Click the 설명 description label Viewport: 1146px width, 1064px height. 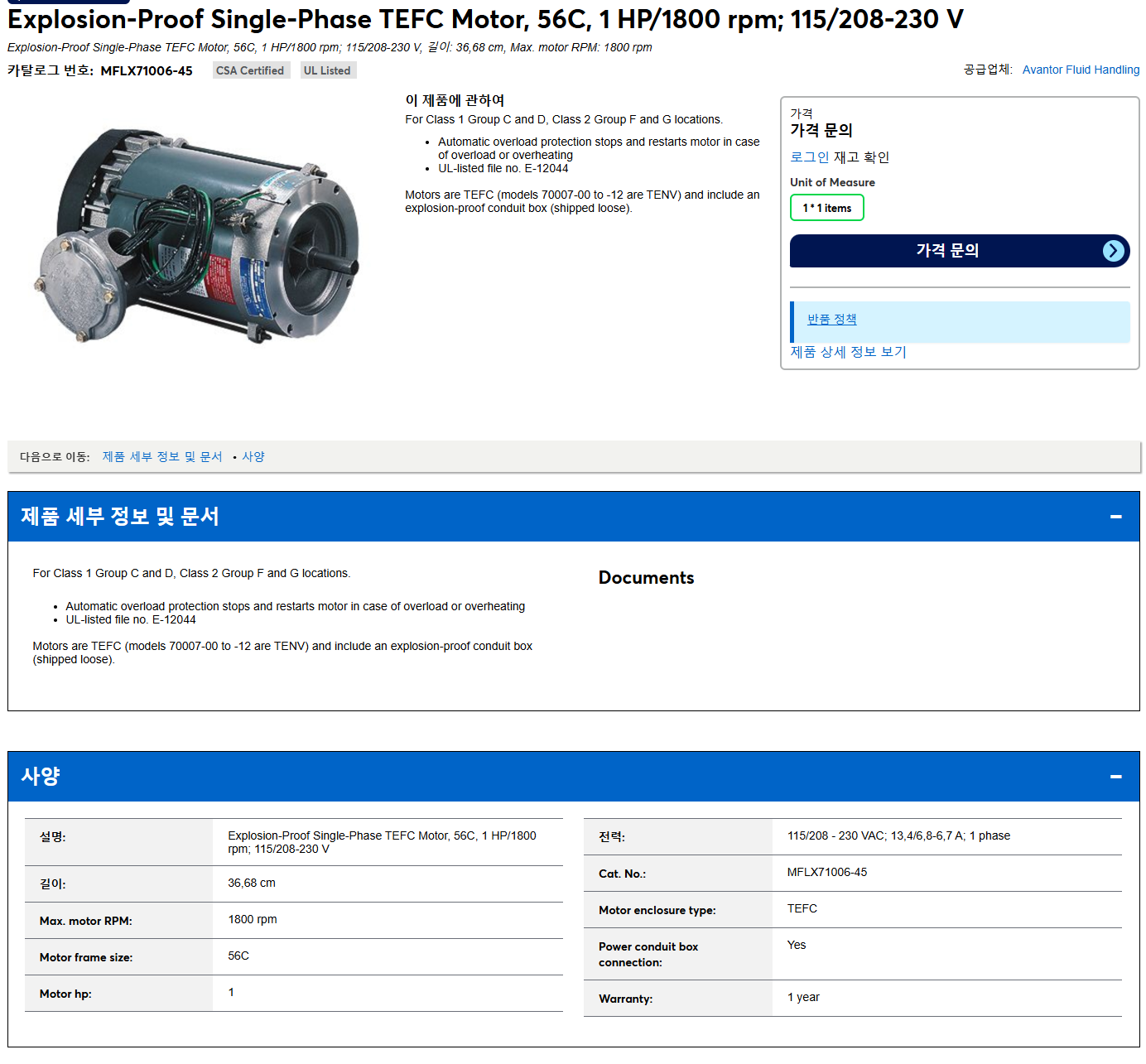pyautogui.click(x=53, y=837)
